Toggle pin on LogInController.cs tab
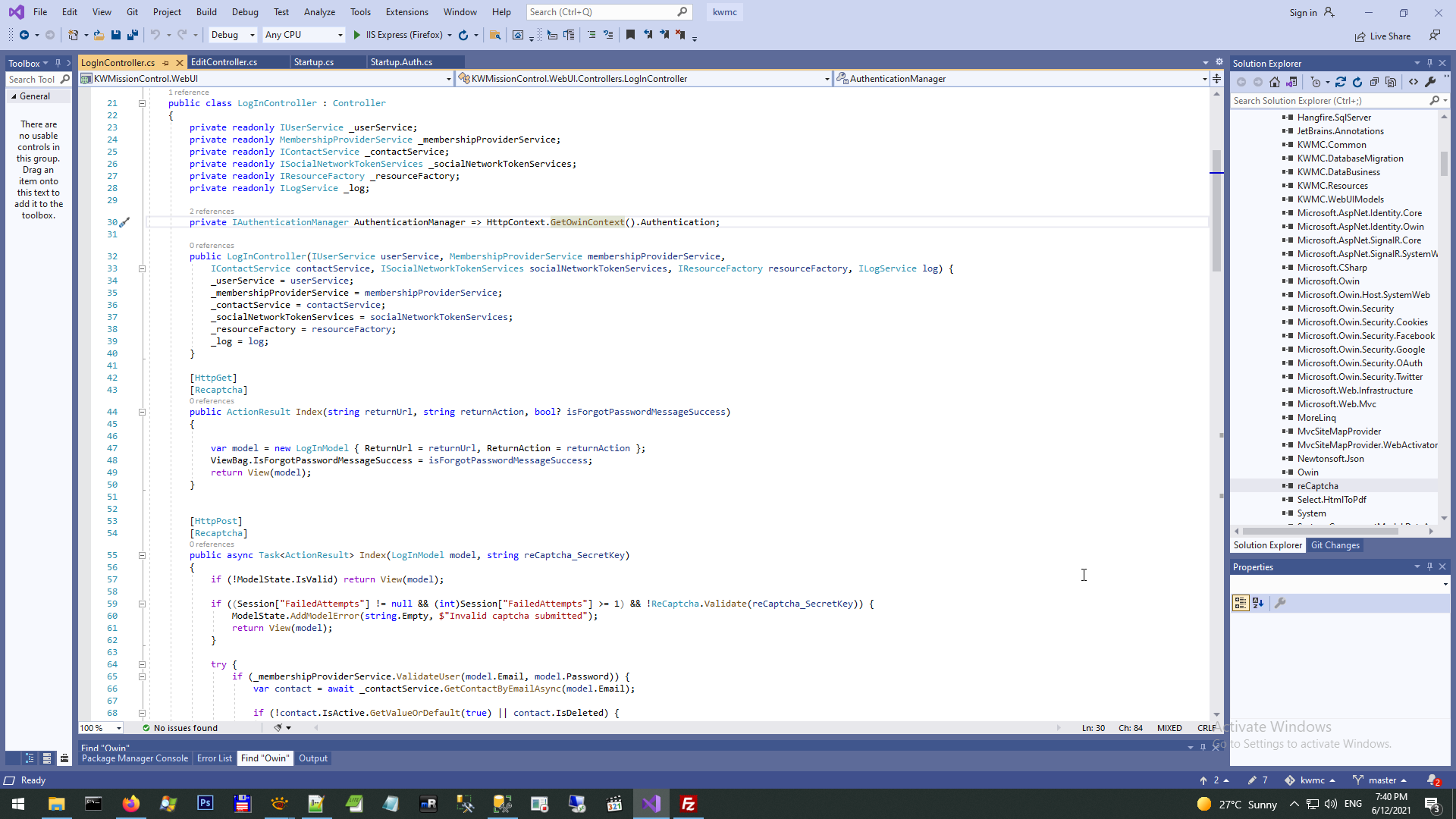Viewport: 1456px width, 819px height. pyautogui.click(x=166, y=63)
